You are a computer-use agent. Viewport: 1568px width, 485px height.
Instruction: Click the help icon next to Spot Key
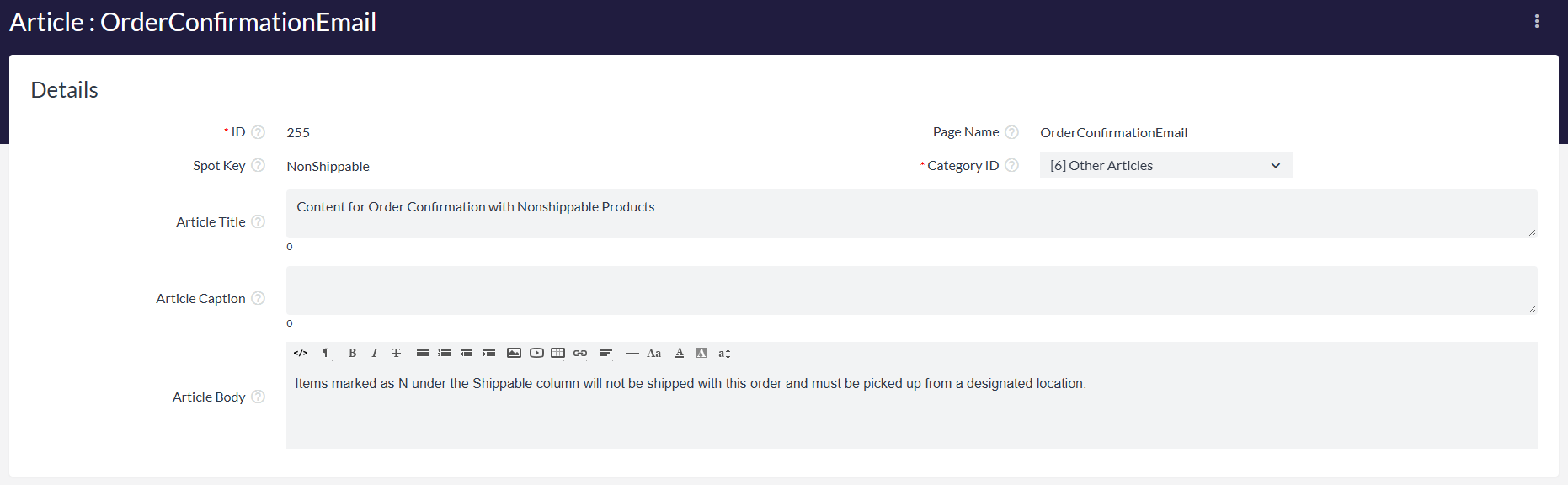259,166
